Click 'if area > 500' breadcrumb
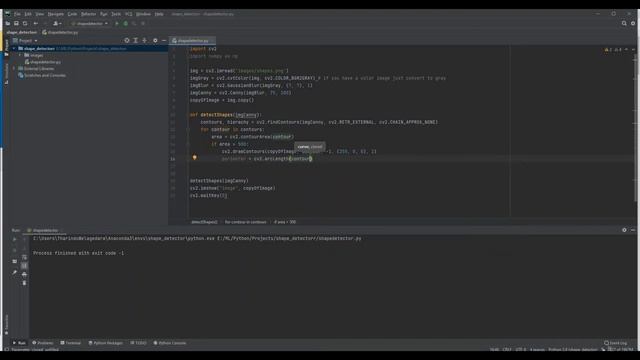 coord(285,222)
